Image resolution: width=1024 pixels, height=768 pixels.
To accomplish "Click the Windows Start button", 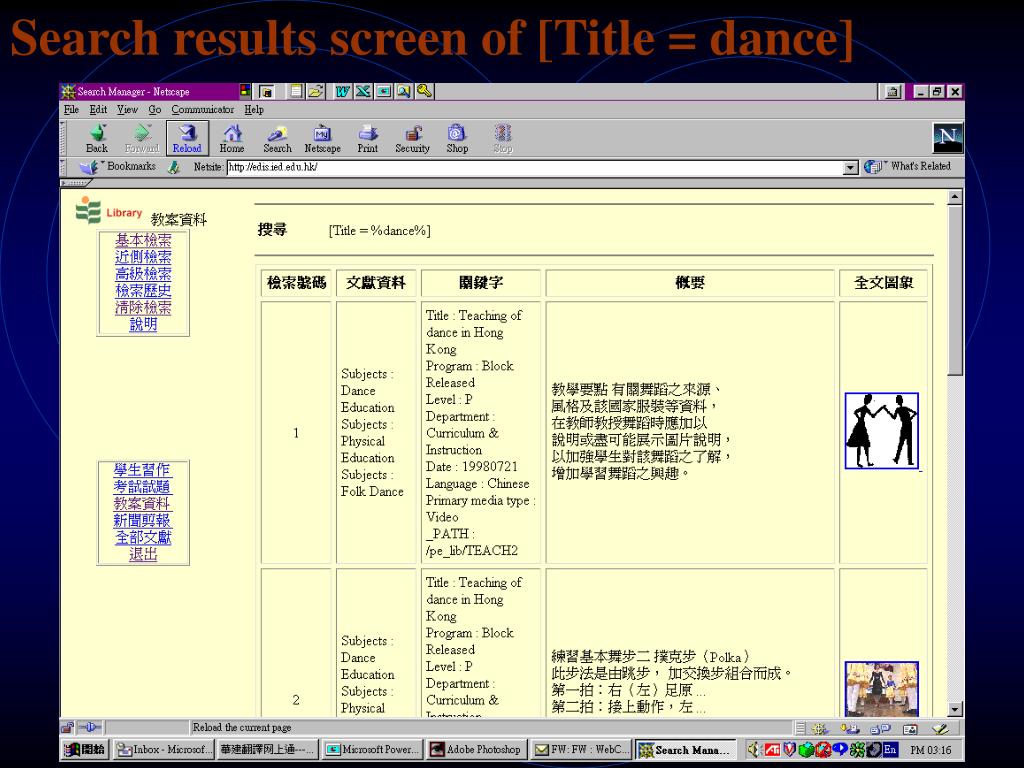I will (x=86, y=750).
